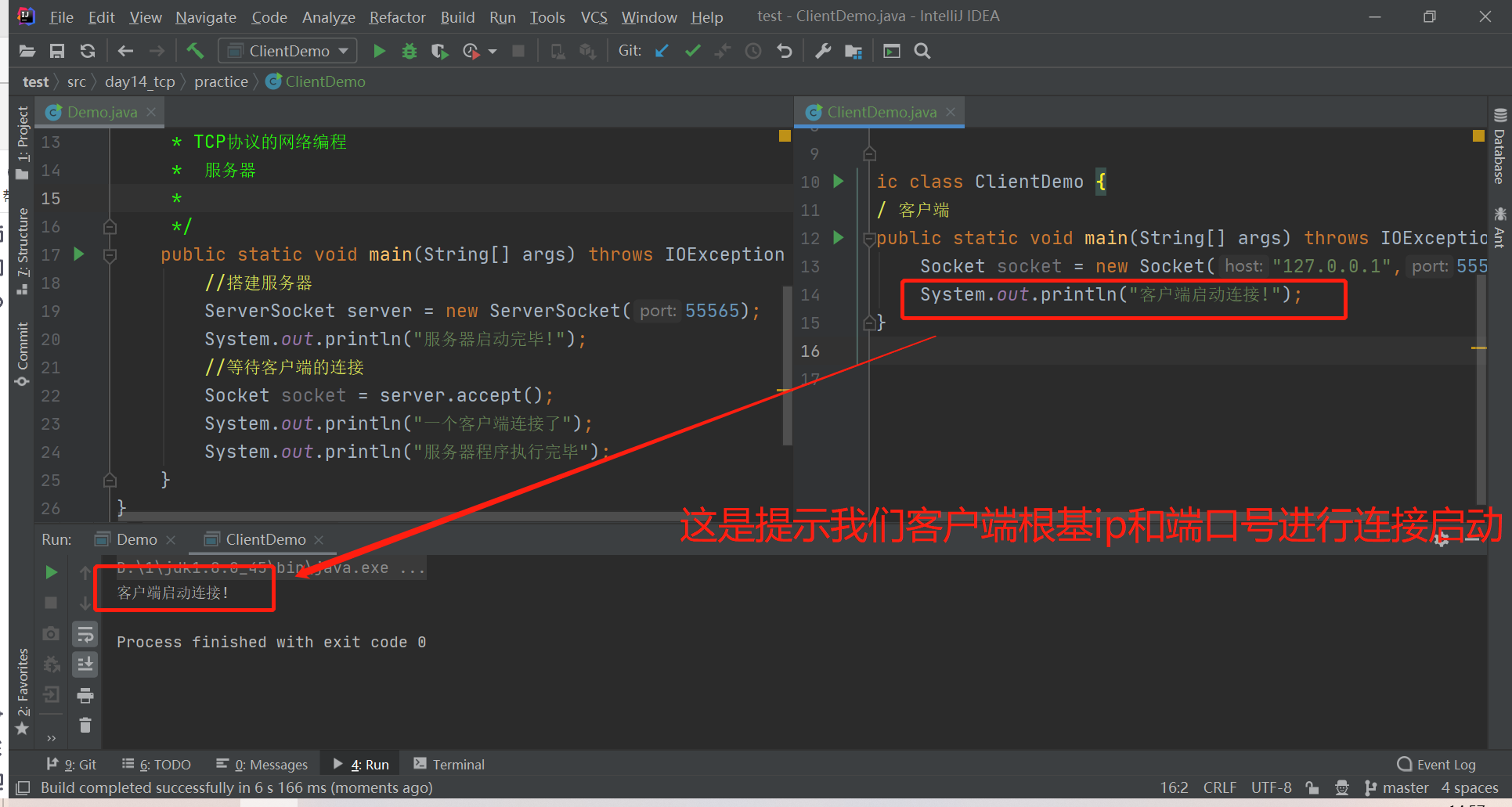Click run gutter arrow on Demo line 17
The image size is (1512, 807).
click(78, 254)
